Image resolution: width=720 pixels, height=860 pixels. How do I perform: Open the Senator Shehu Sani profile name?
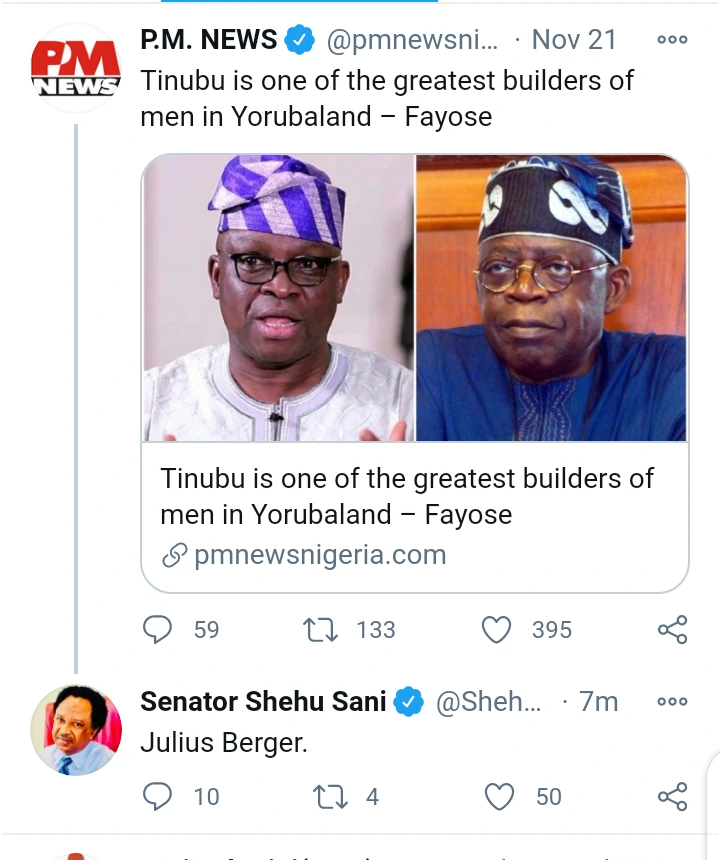(263, 702)
